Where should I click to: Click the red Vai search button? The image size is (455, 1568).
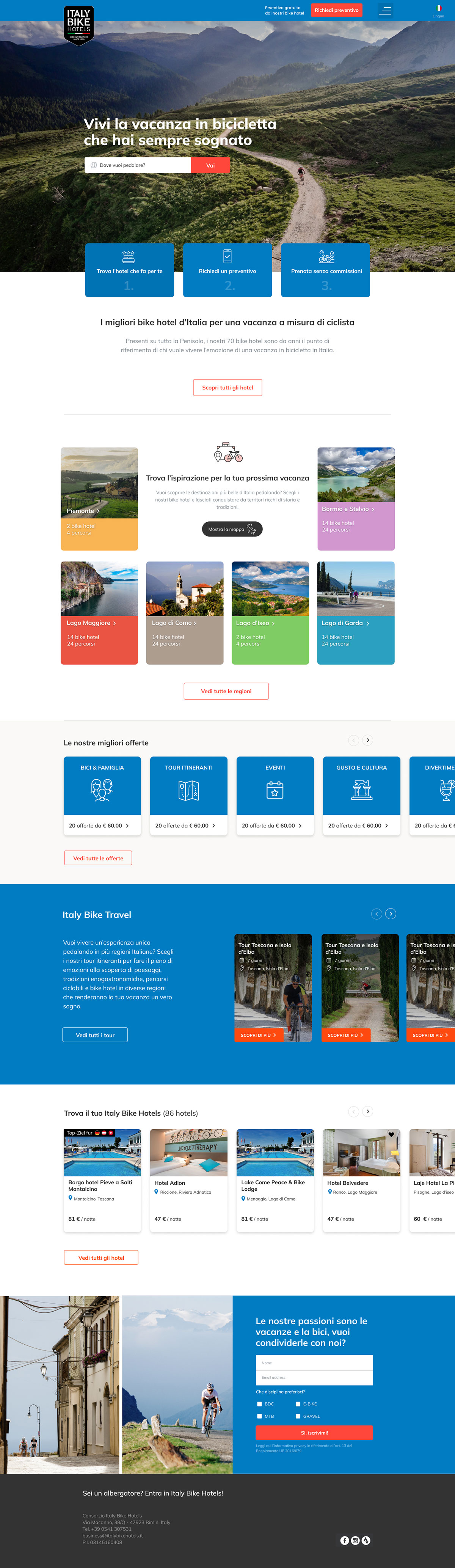[x=210, y=165]
